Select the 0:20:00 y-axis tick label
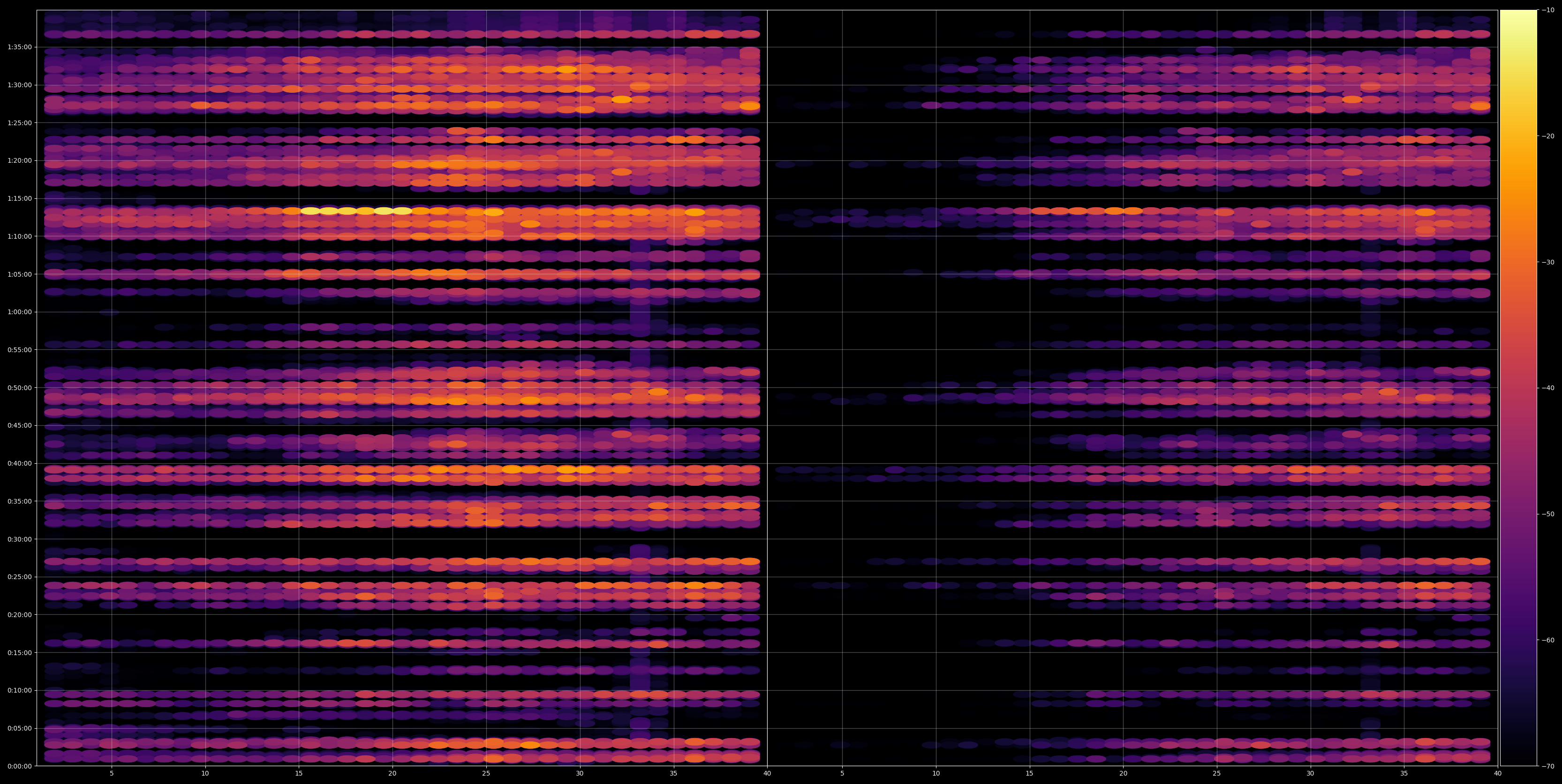 click(x=19, y=614)
